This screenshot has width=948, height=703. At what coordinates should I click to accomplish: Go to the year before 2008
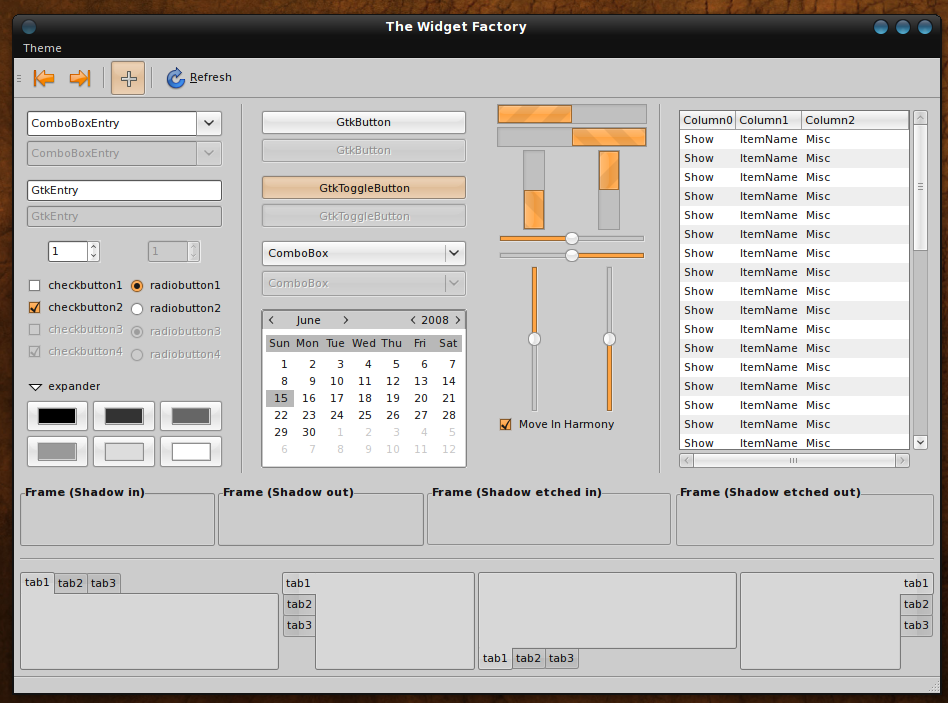coord(413,320)
